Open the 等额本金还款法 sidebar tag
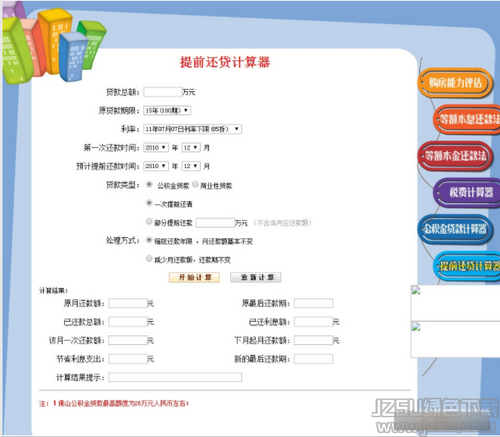The width and height of the screenshot is (500, 437). (455, 156)
